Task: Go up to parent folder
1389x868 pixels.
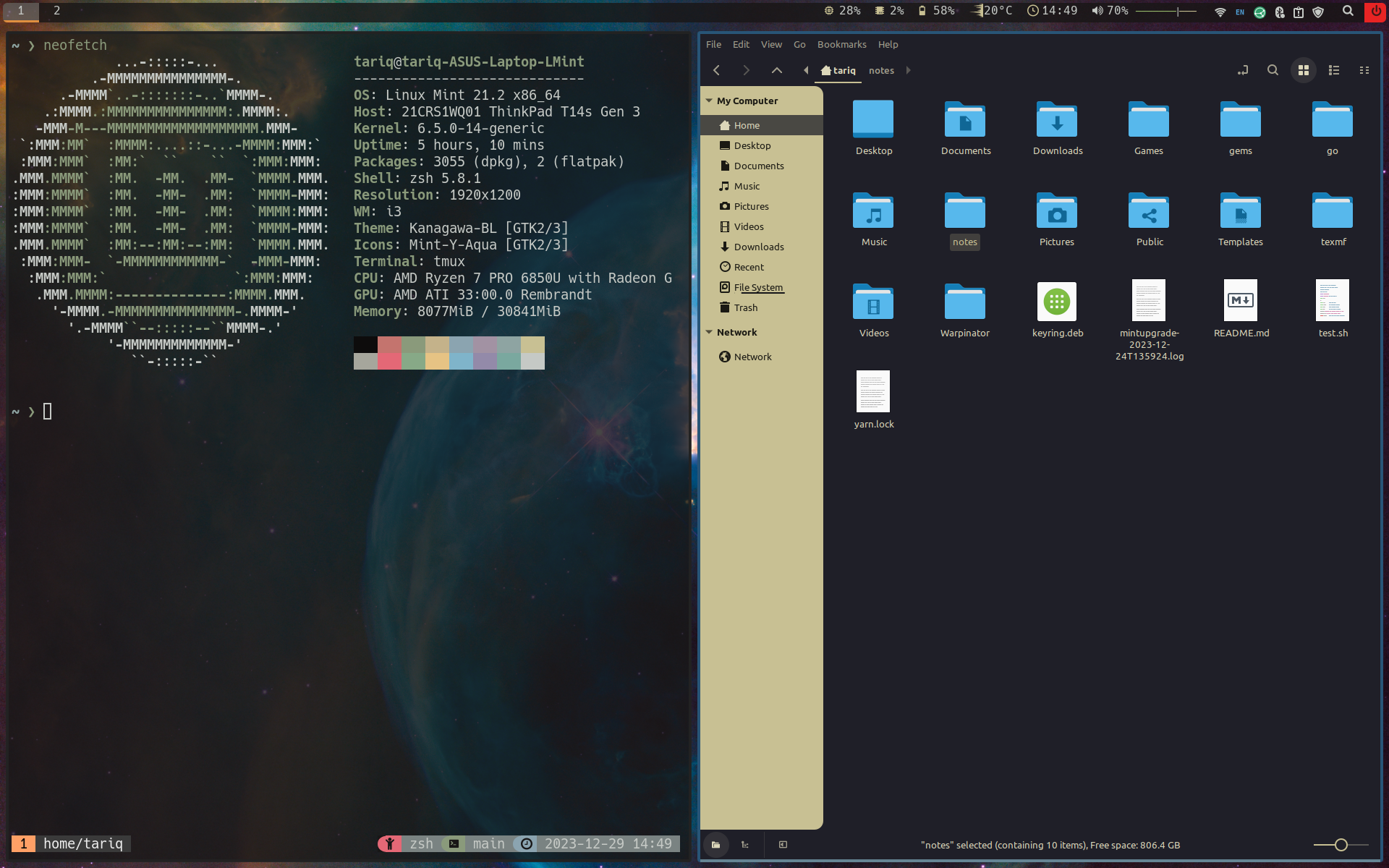Action: point(776,70)
